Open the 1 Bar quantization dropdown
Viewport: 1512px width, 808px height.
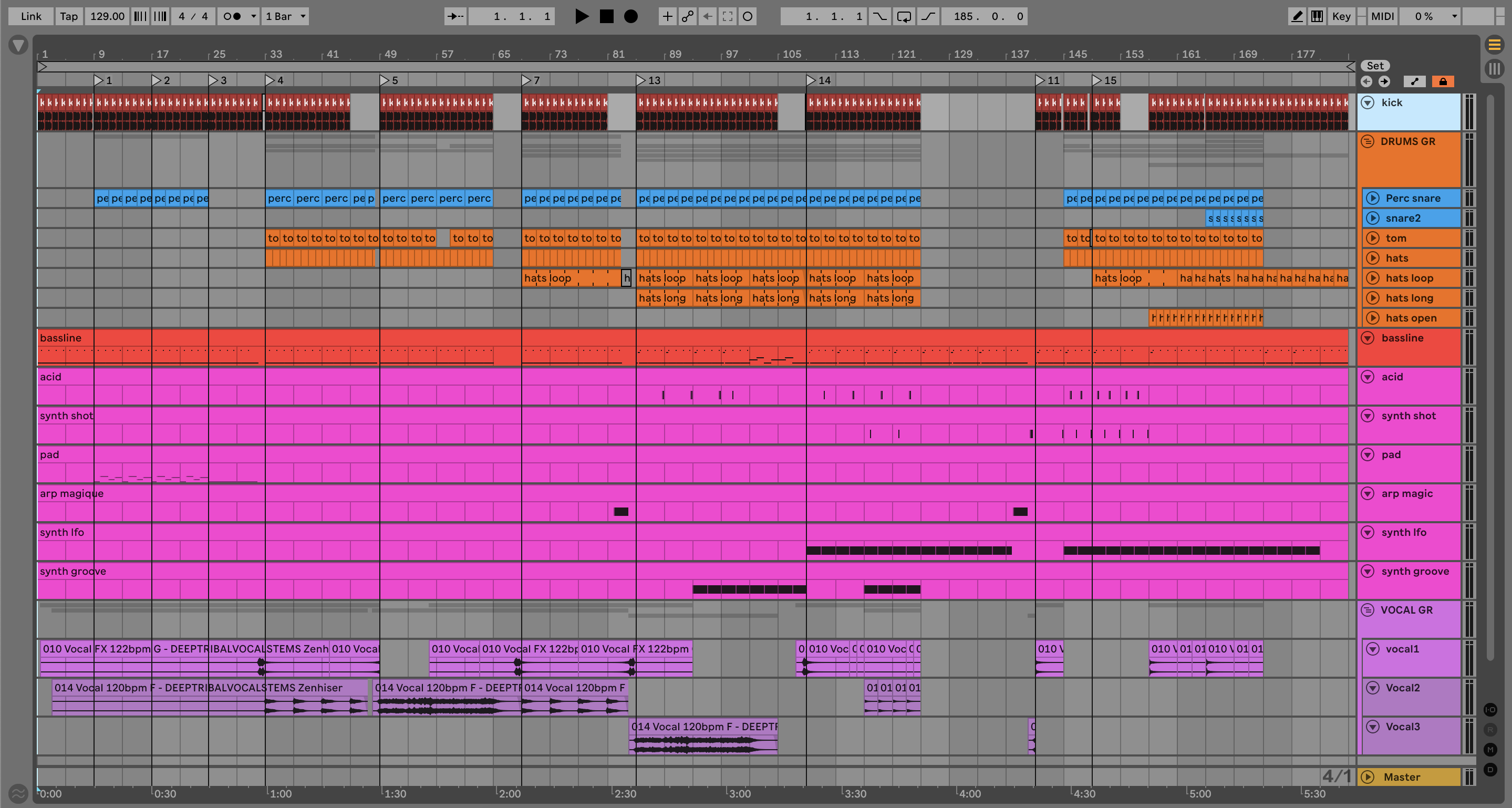click(285, 16)
